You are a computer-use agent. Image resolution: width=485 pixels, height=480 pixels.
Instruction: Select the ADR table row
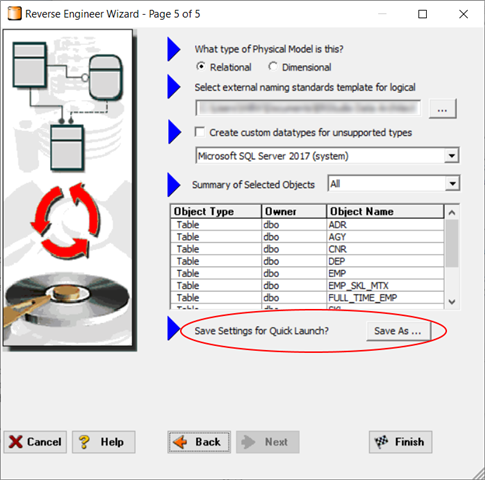pyautogui.click(x=307, y=225)
